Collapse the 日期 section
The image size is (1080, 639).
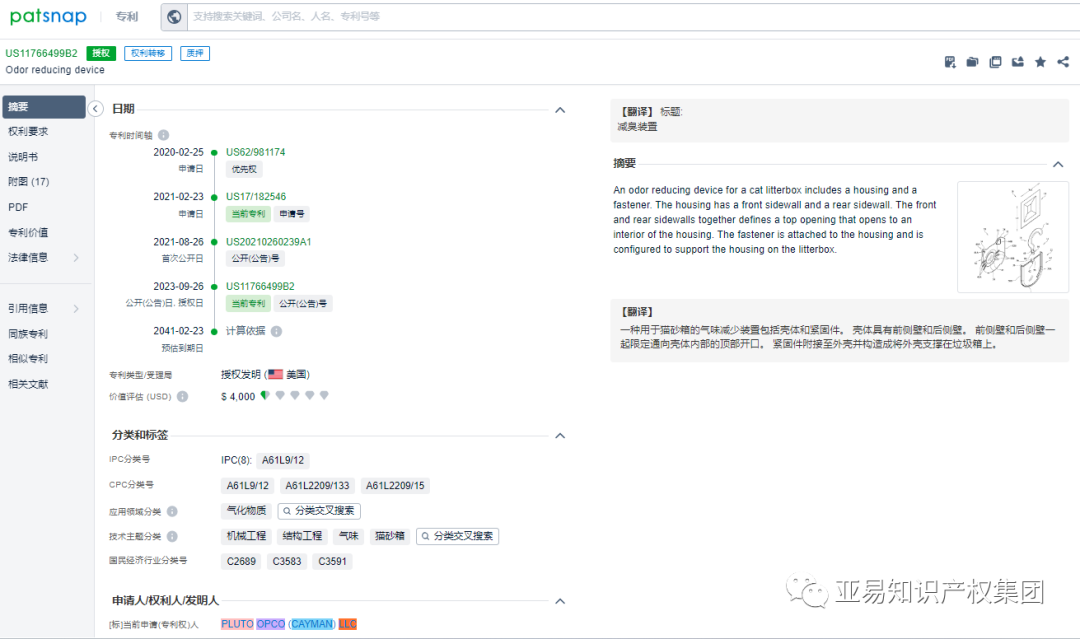tap(560, 110)
